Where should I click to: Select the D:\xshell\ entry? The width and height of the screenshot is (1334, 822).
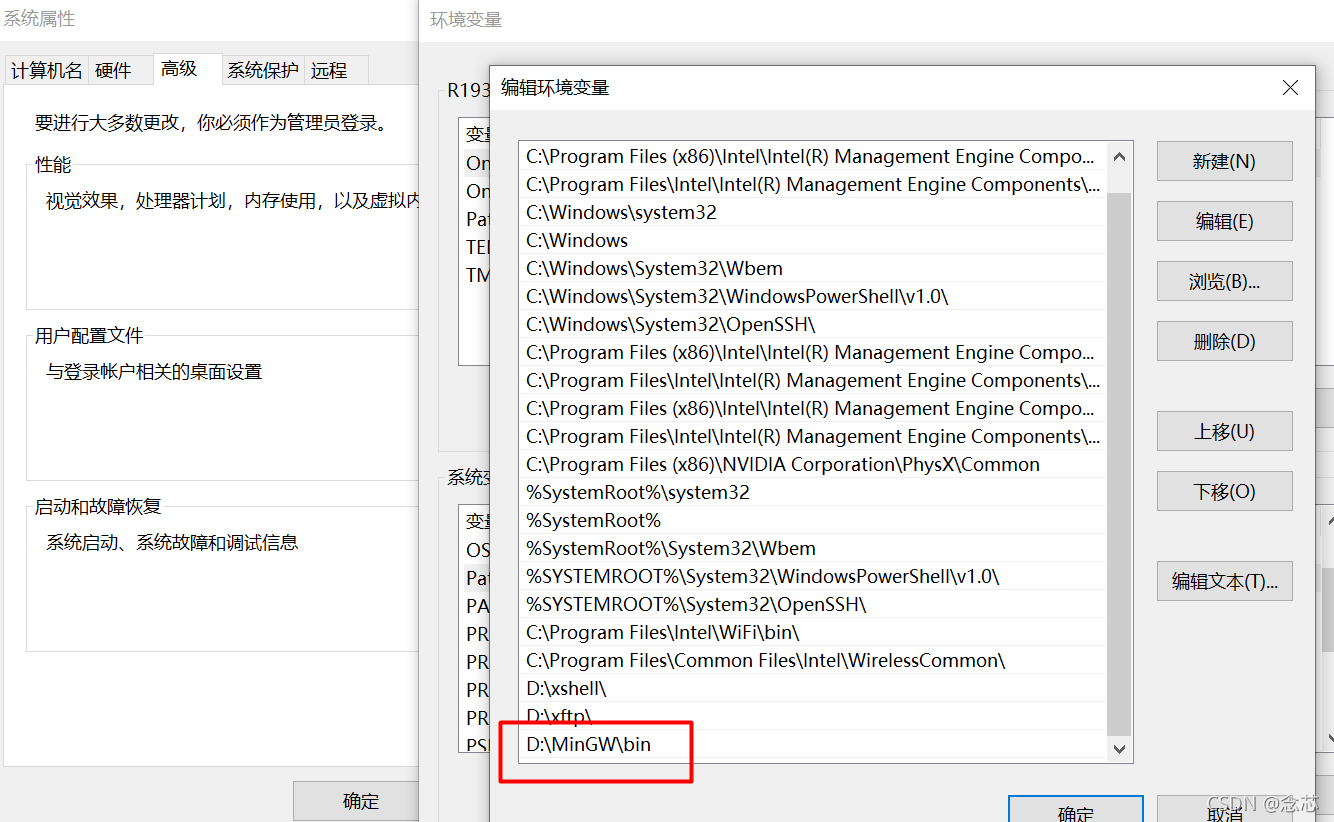coord(812,688)
